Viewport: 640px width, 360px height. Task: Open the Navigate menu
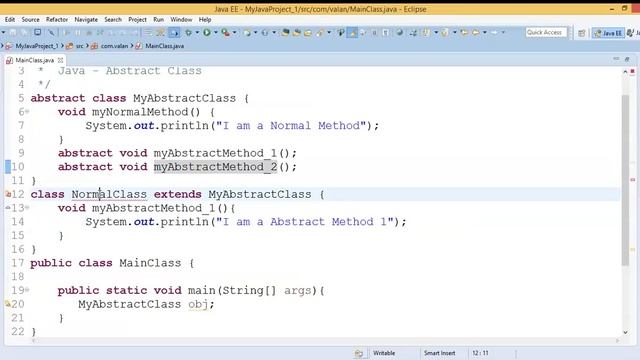(x=86, y=20)
